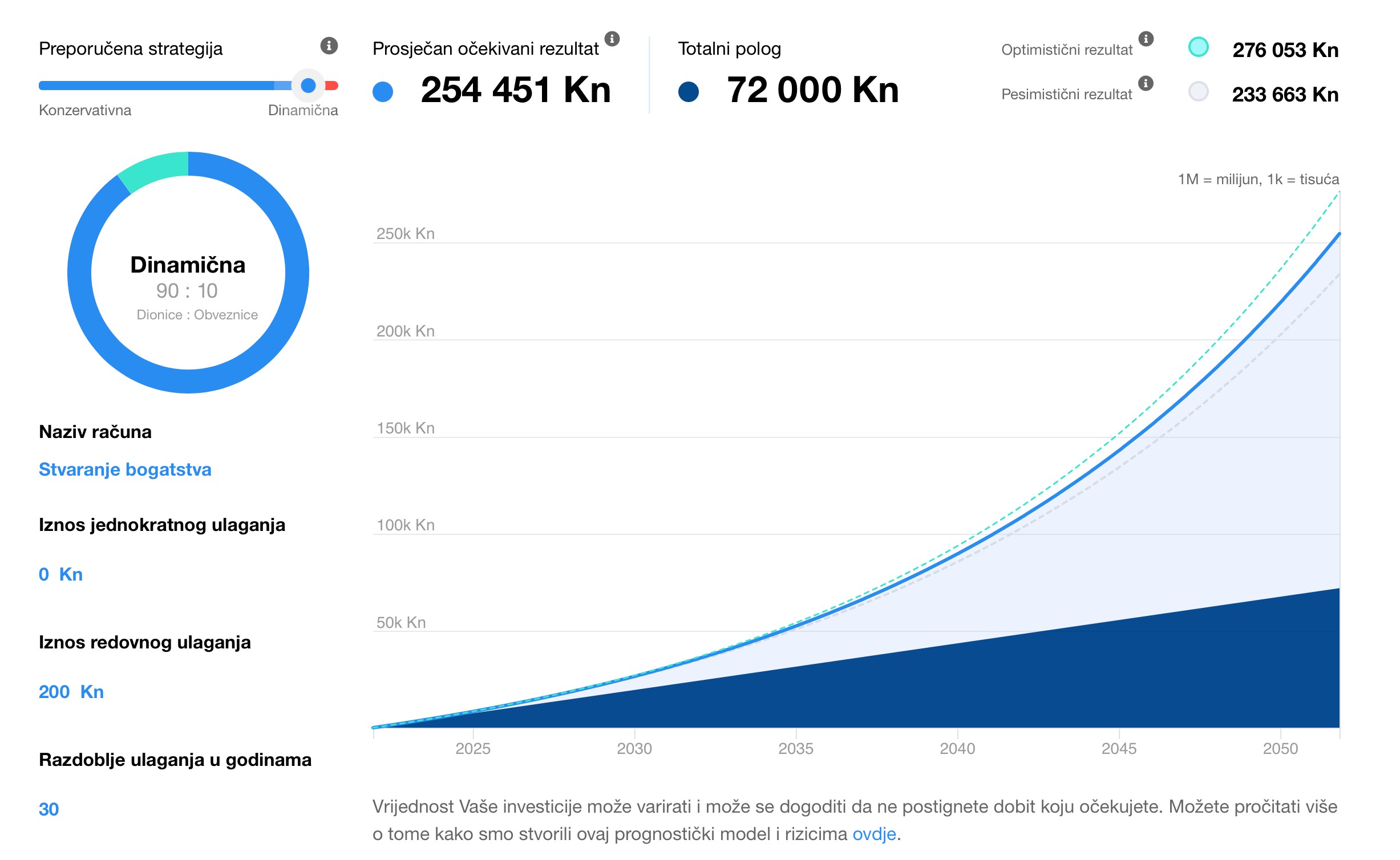The height and width of the screenshot is (860, 1400).
Task: Click the 200 Kn regular investment value
Action: click(71, 692)
